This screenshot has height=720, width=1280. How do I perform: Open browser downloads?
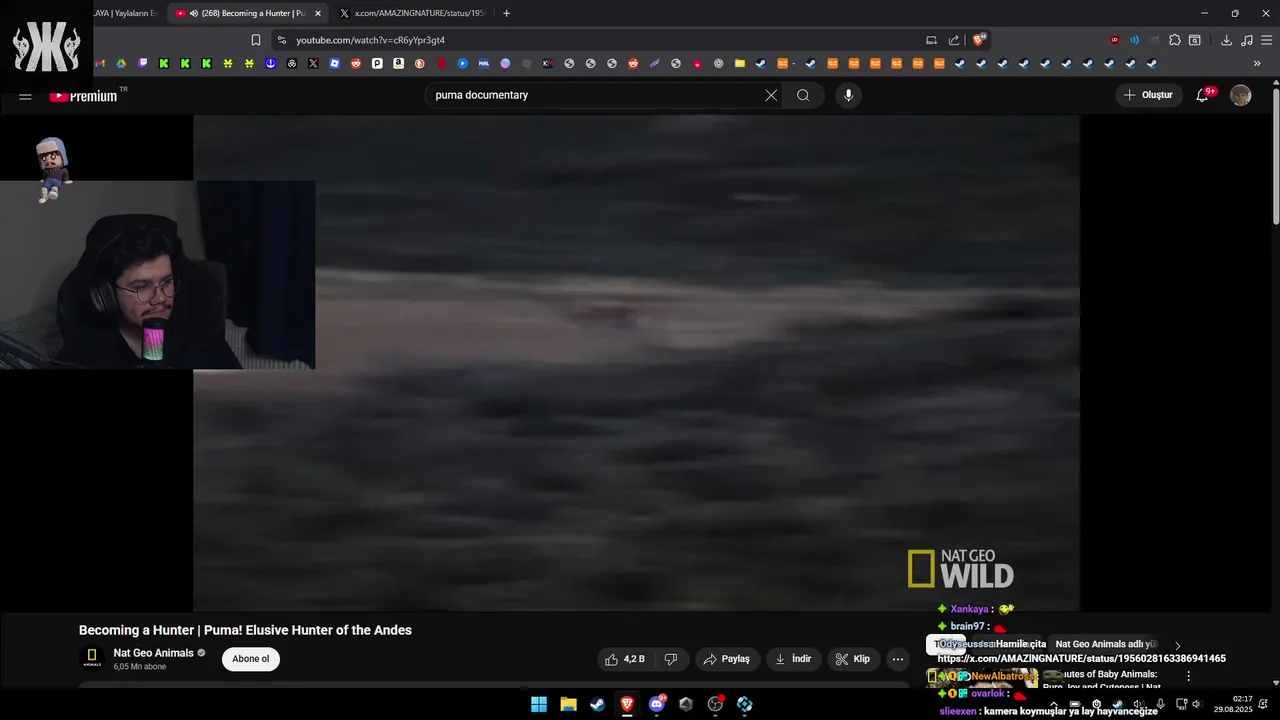pyautogui.click(x=1226, y=40)
